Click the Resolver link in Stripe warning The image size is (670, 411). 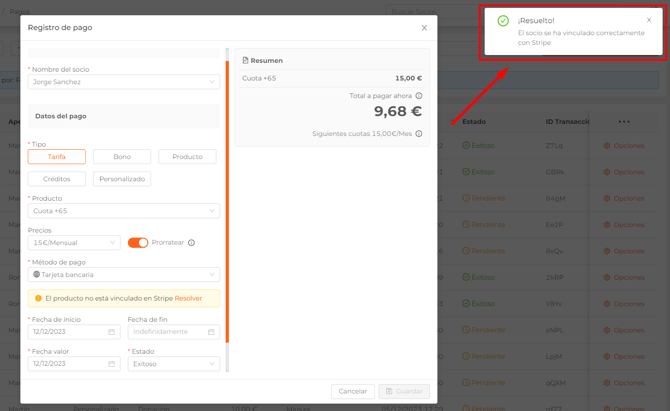tap(188, 299)
